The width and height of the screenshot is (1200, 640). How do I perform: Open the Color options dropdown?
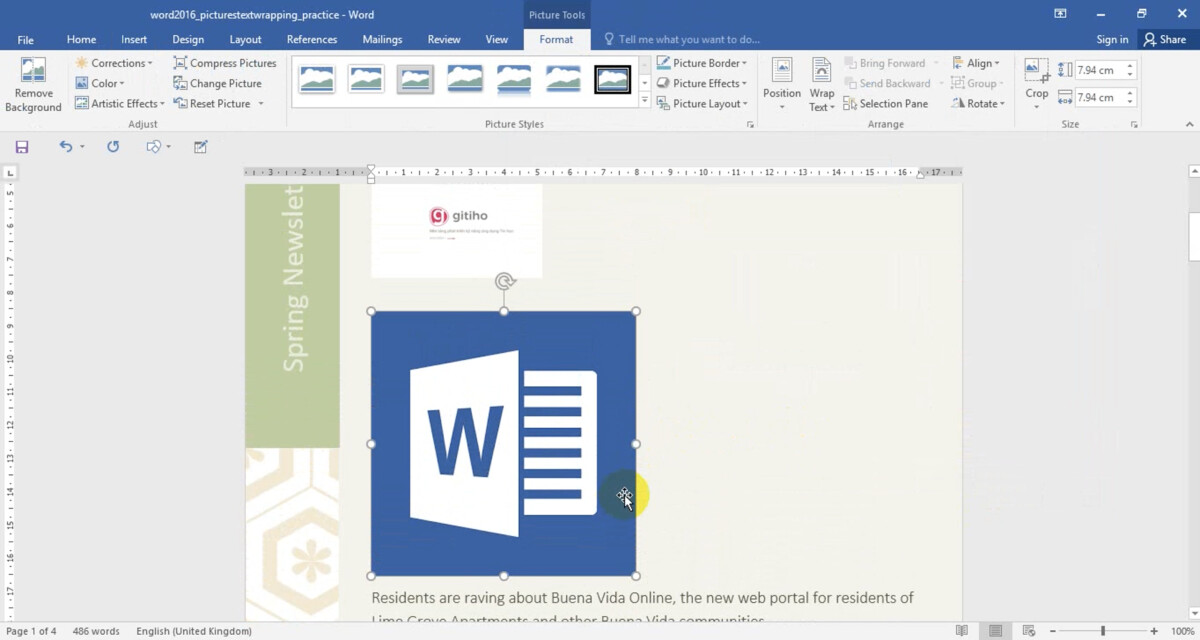tap(100, 83)
